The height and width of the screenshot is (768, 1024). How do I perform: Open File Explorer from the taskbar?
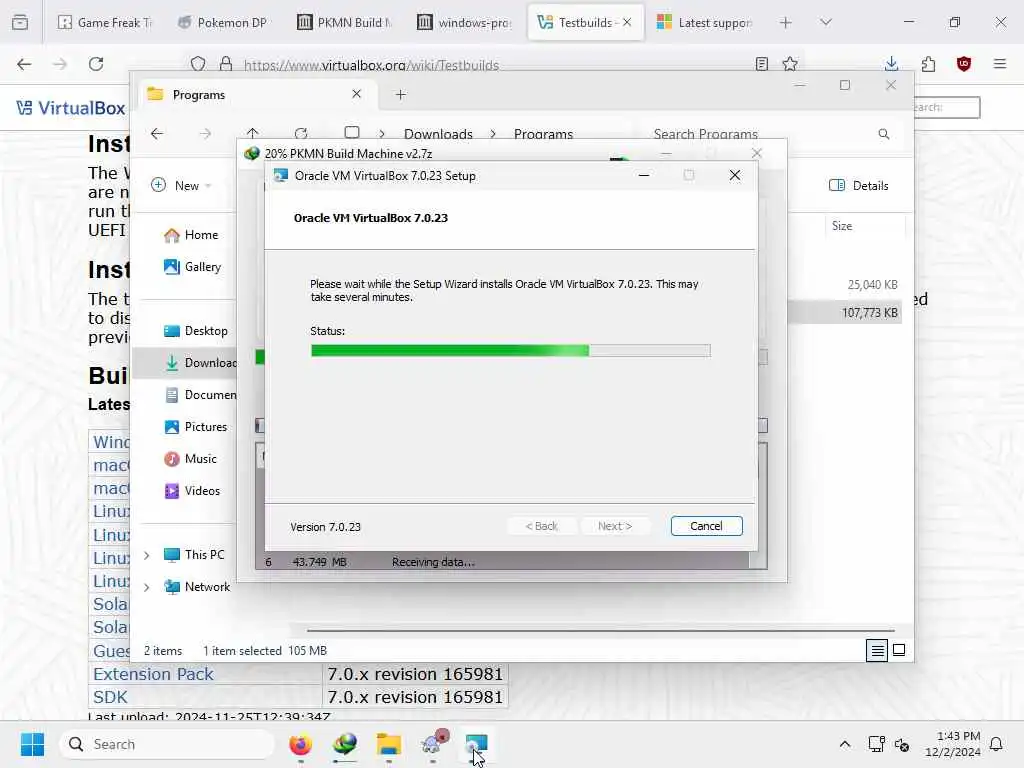(389, 744)
